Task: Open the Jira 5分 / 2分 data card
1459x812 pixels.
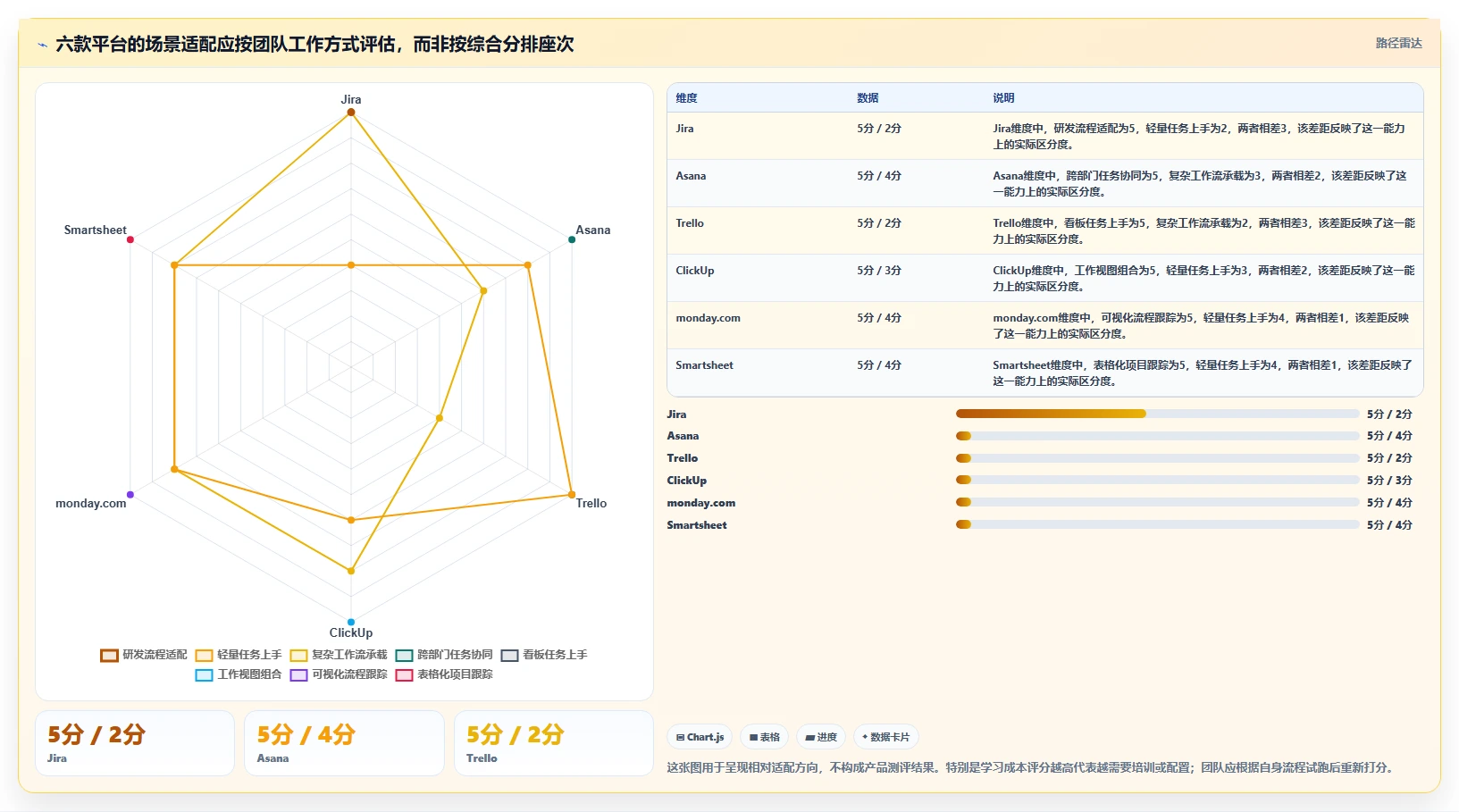Action: [135, 743]
